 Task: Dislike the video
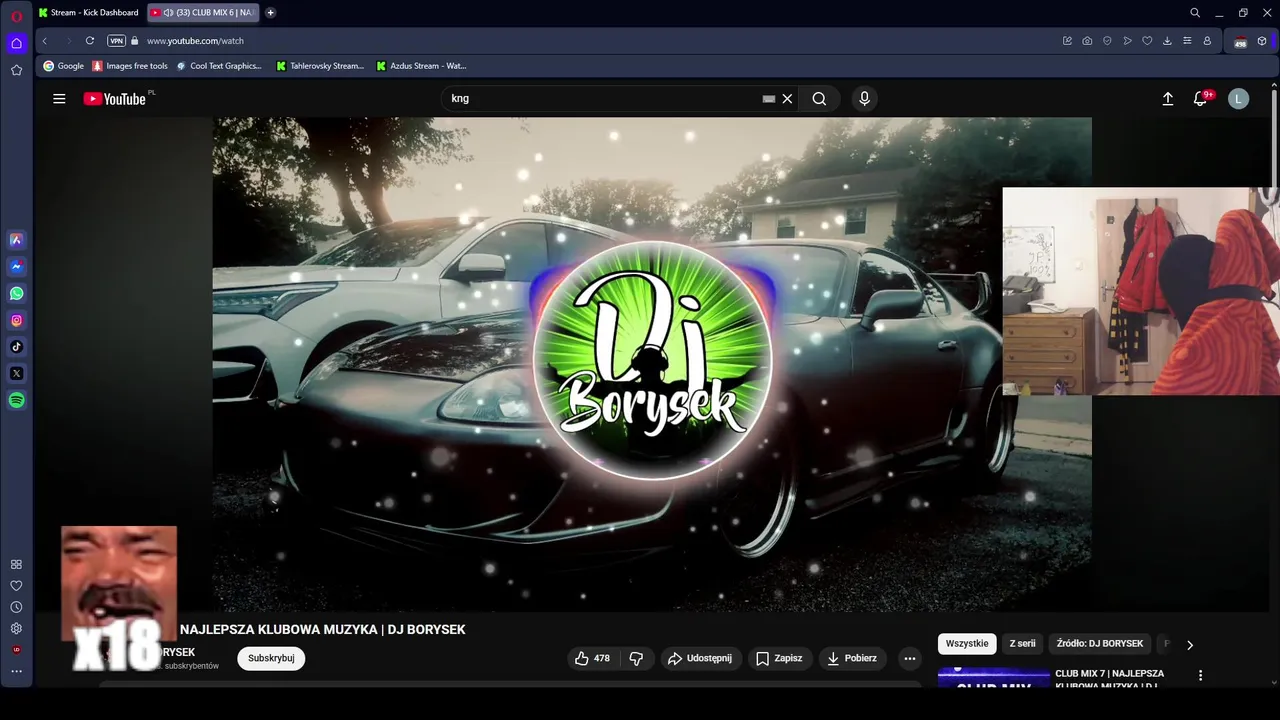pos(636,658)
